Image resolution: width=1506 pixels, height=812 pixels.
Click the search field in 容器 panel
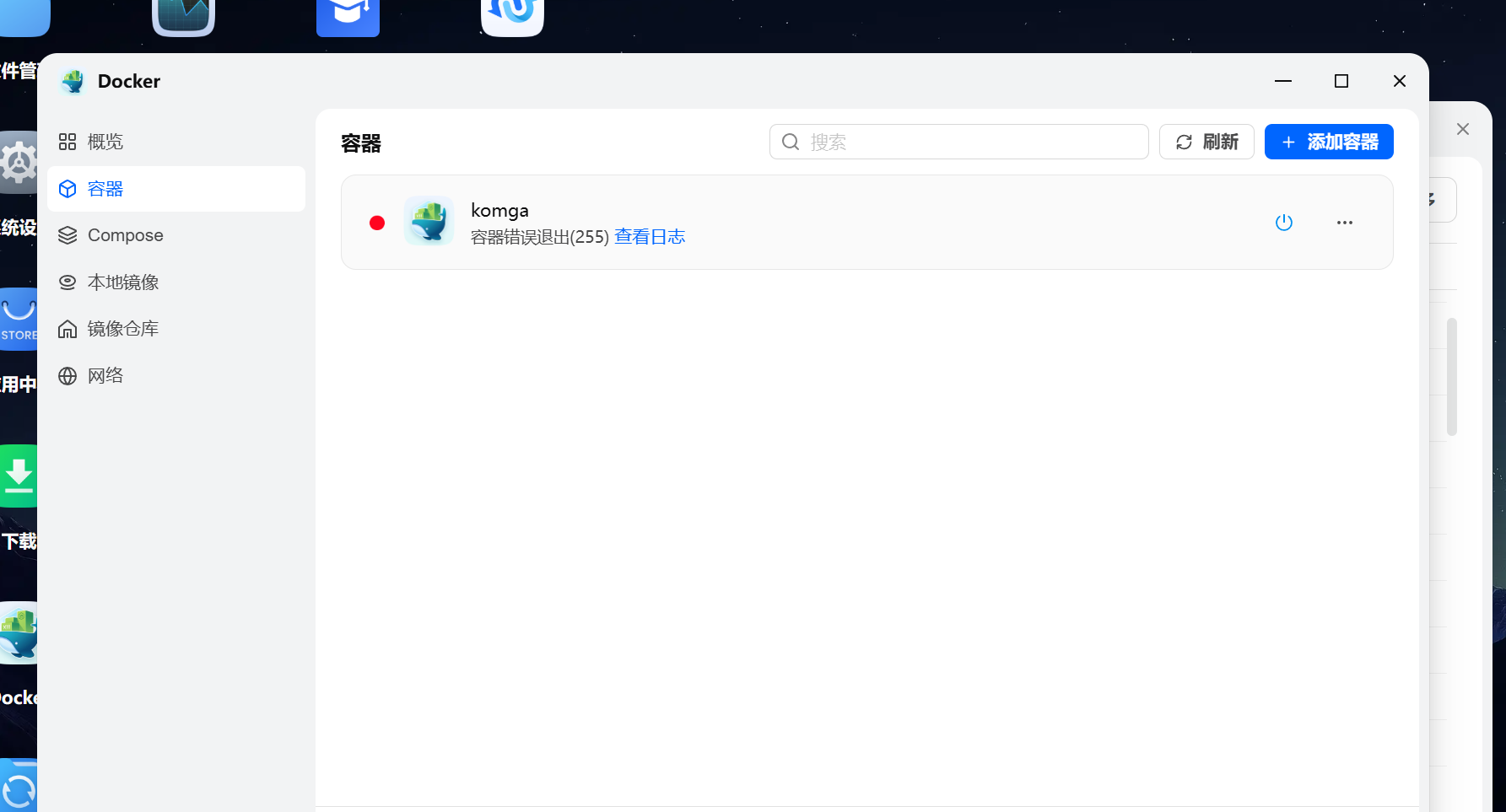pyautogui.click(x=958, y=142)
